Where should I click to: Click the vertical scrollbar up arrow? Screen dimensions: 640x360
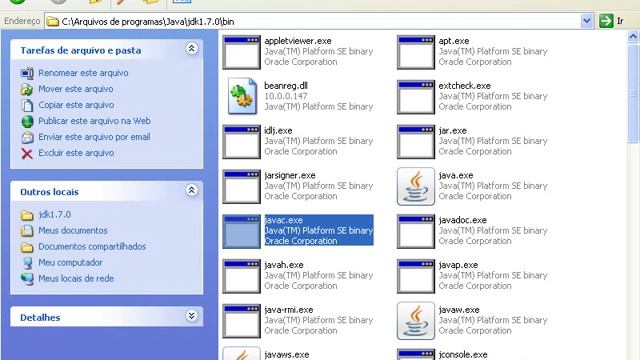(633, 37)
